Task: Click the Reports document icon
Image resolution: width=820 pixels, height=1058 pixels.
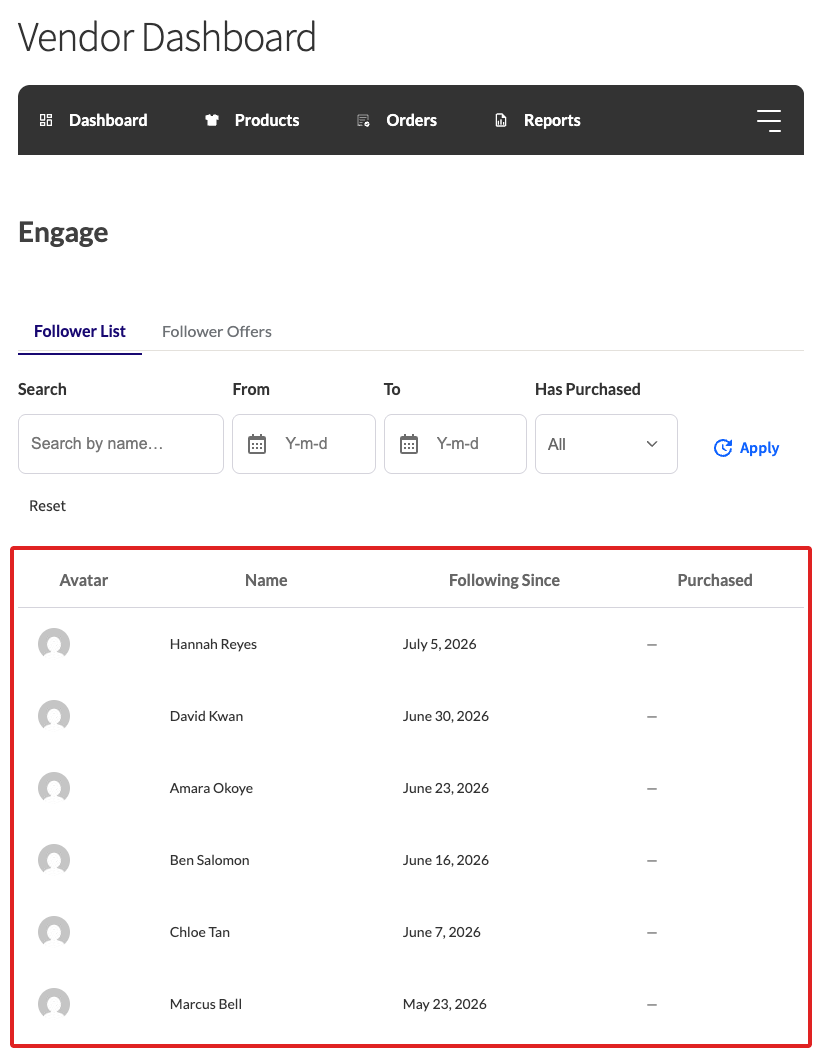Action: (x=501, y=120)
